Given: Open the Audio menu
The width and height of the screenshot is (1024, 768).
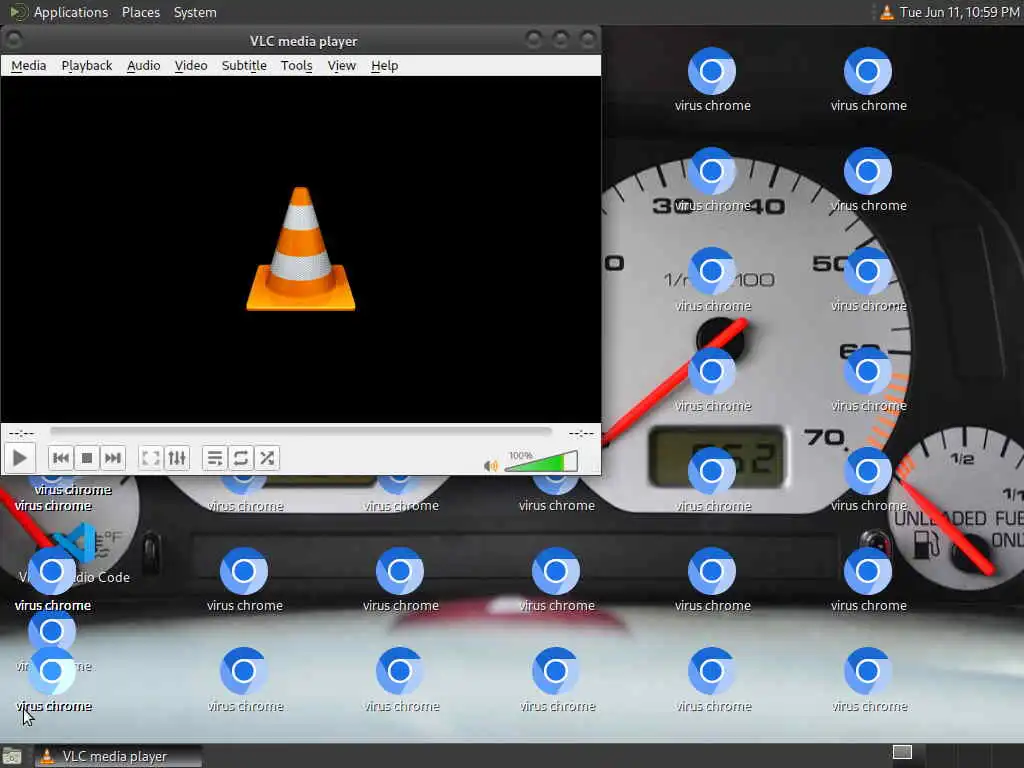Looking at the screenshot, I should pyautogui.click(x=144, y=65).
